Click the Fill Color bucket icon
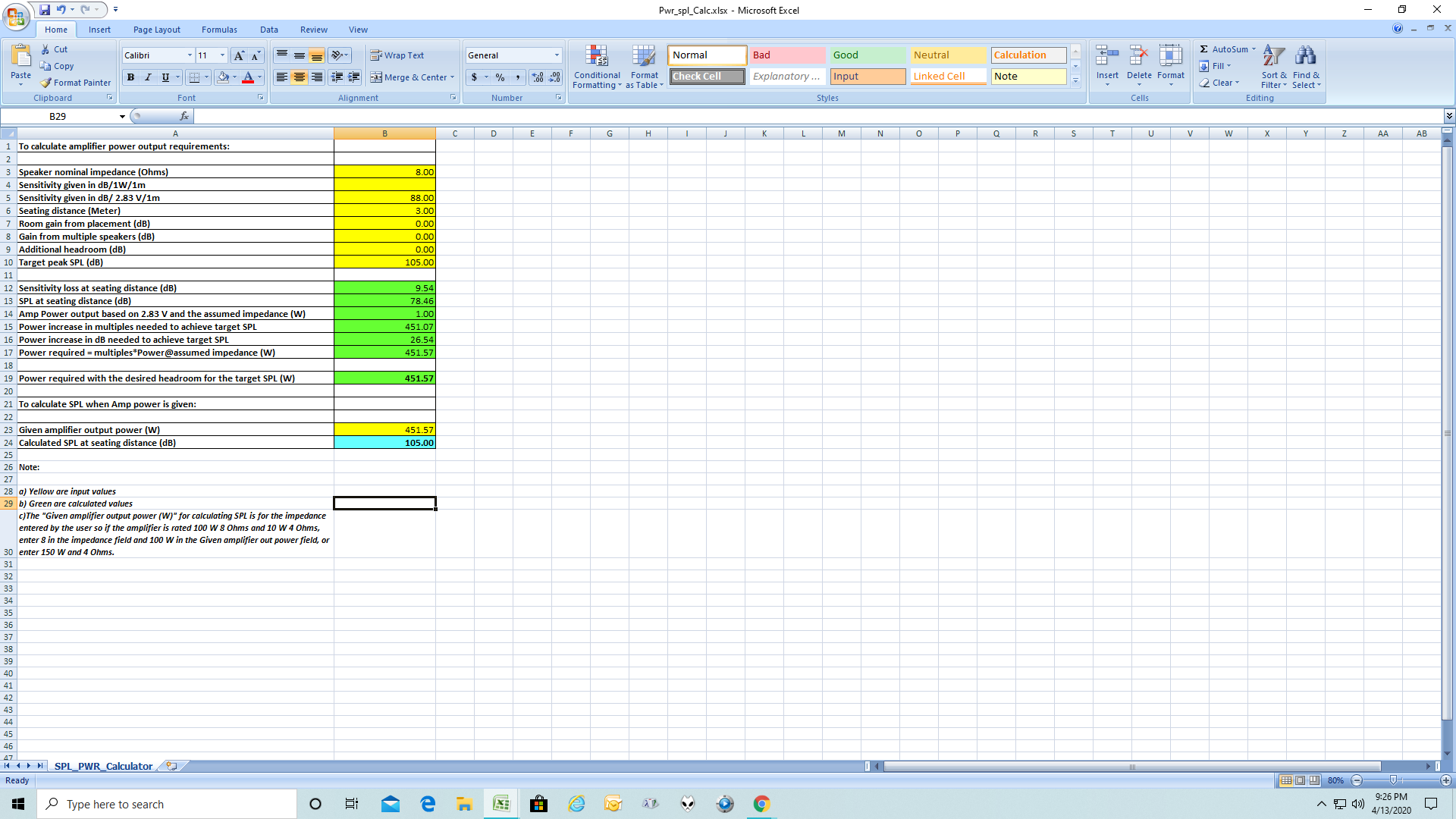Viewport: 1456px width, 819px height. [223, 77]
